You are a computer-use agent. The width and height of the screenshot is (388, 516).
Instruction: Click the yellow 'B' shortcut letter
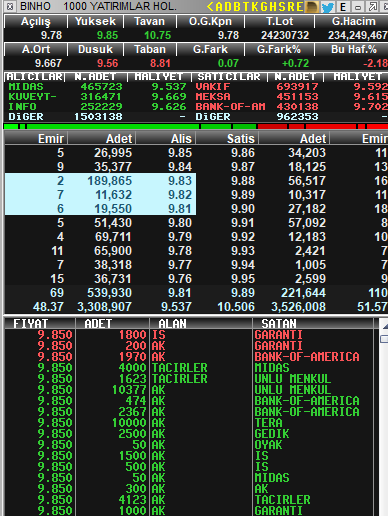click(x=236, y=6)
